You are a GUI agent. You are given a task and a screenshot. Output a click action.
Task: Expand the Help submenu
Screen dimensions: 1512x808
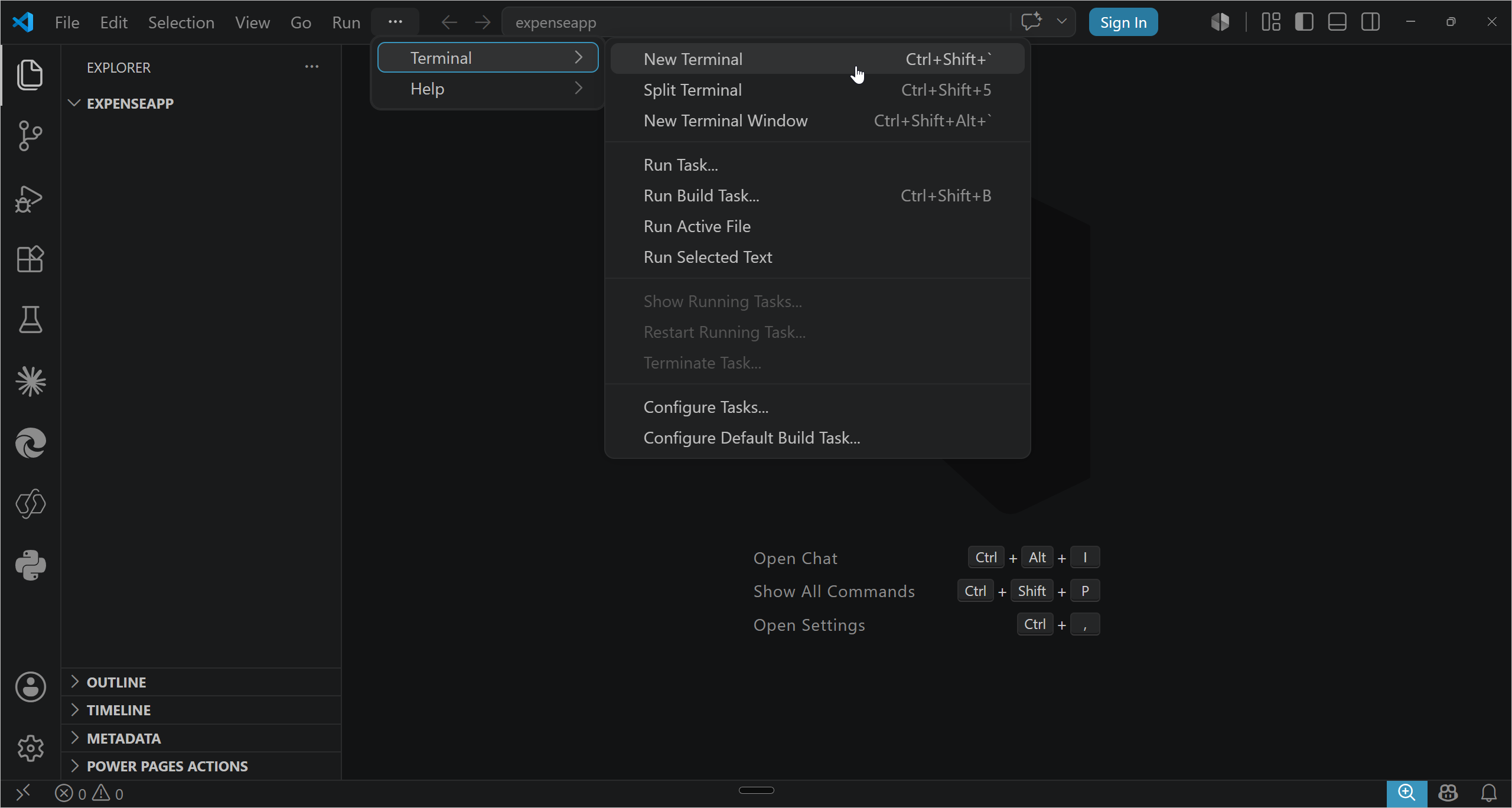click(488, 89)
